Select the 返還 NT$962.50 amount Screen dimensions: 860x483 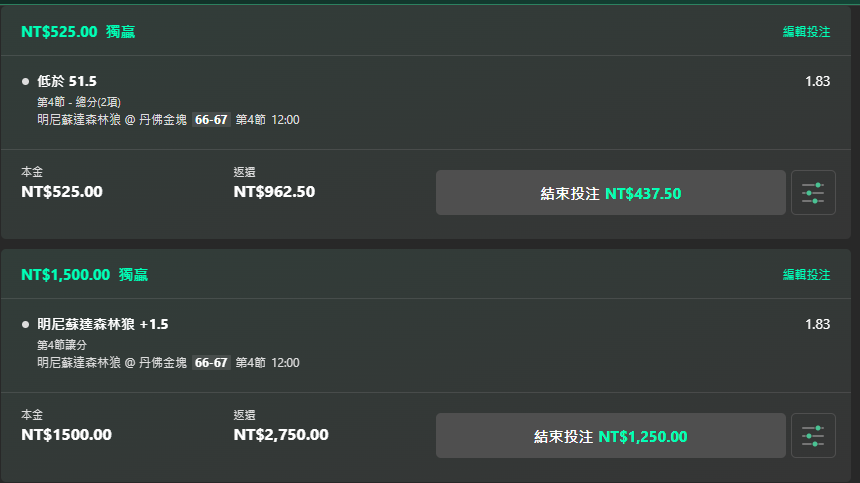click(x=274, y=191)
